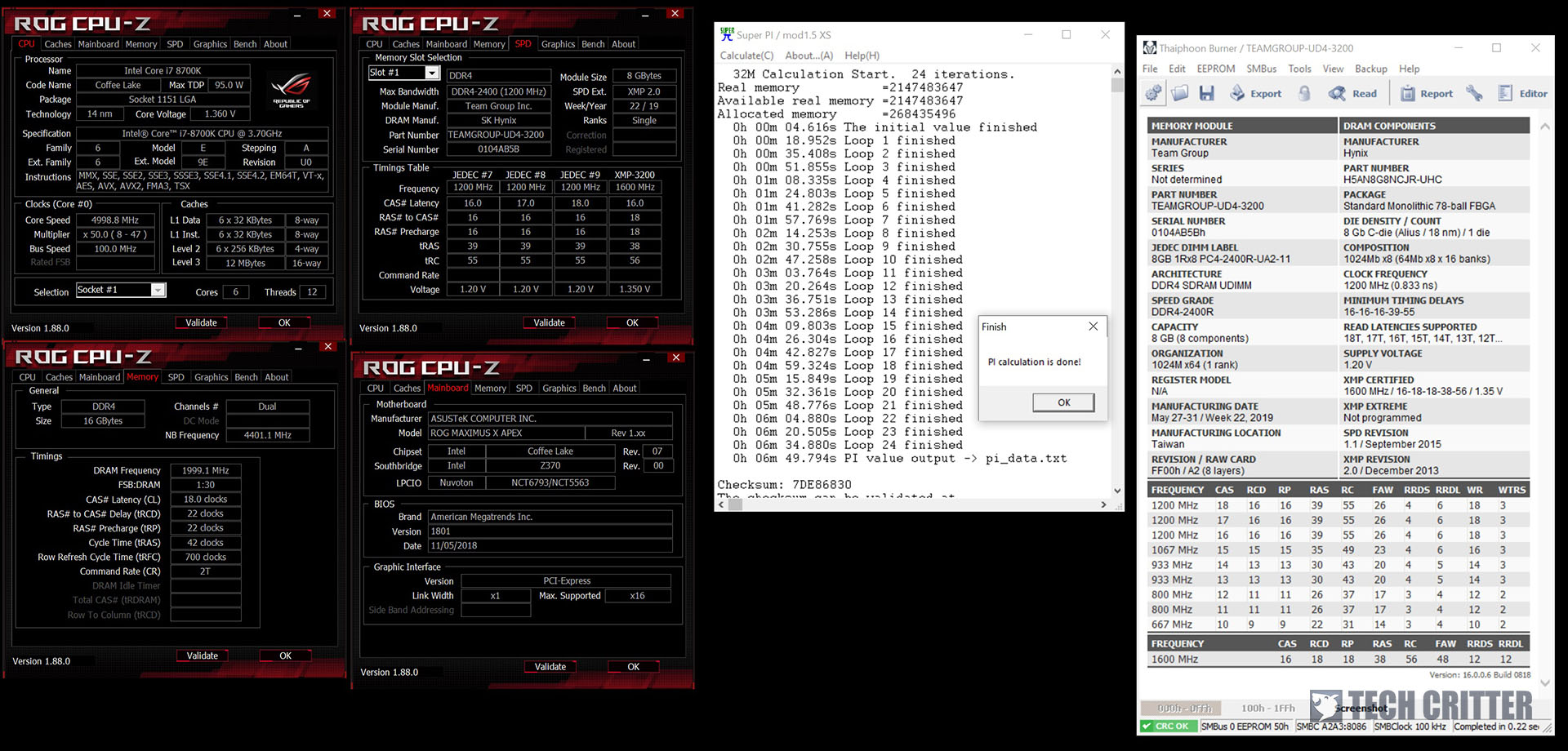Open the Help(H) menu in Super PI

862,56
